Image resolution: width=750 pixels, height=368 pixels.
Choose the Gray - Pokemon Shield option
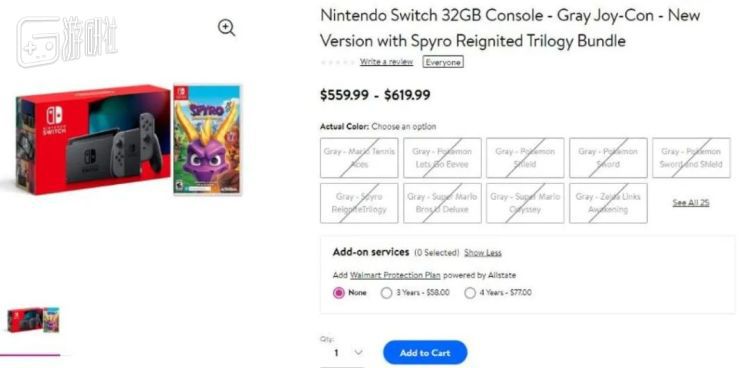[525, 158]
